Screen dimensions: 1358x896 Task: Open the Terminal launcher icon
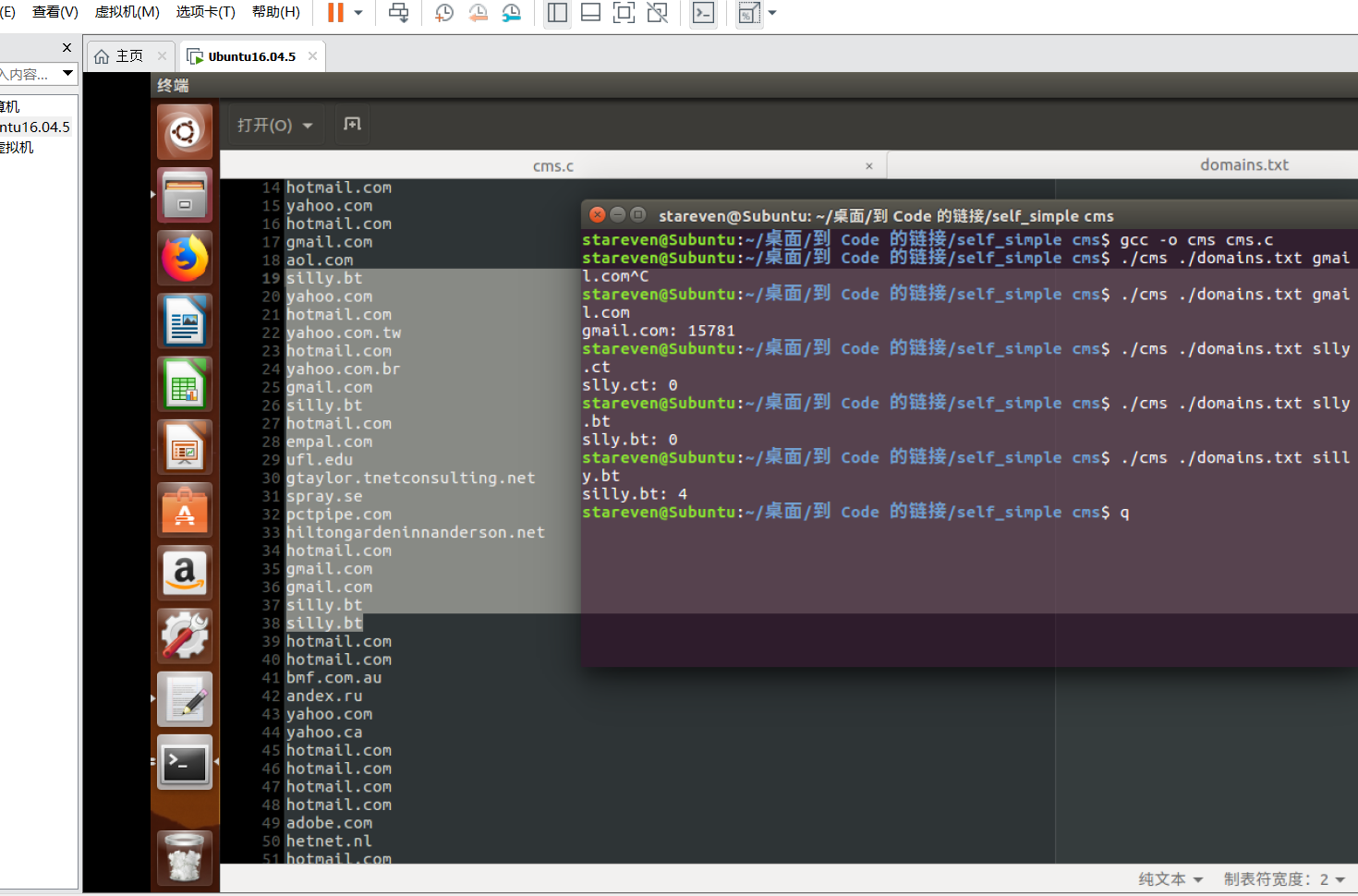pyautogui.click(x=185, y=762)
